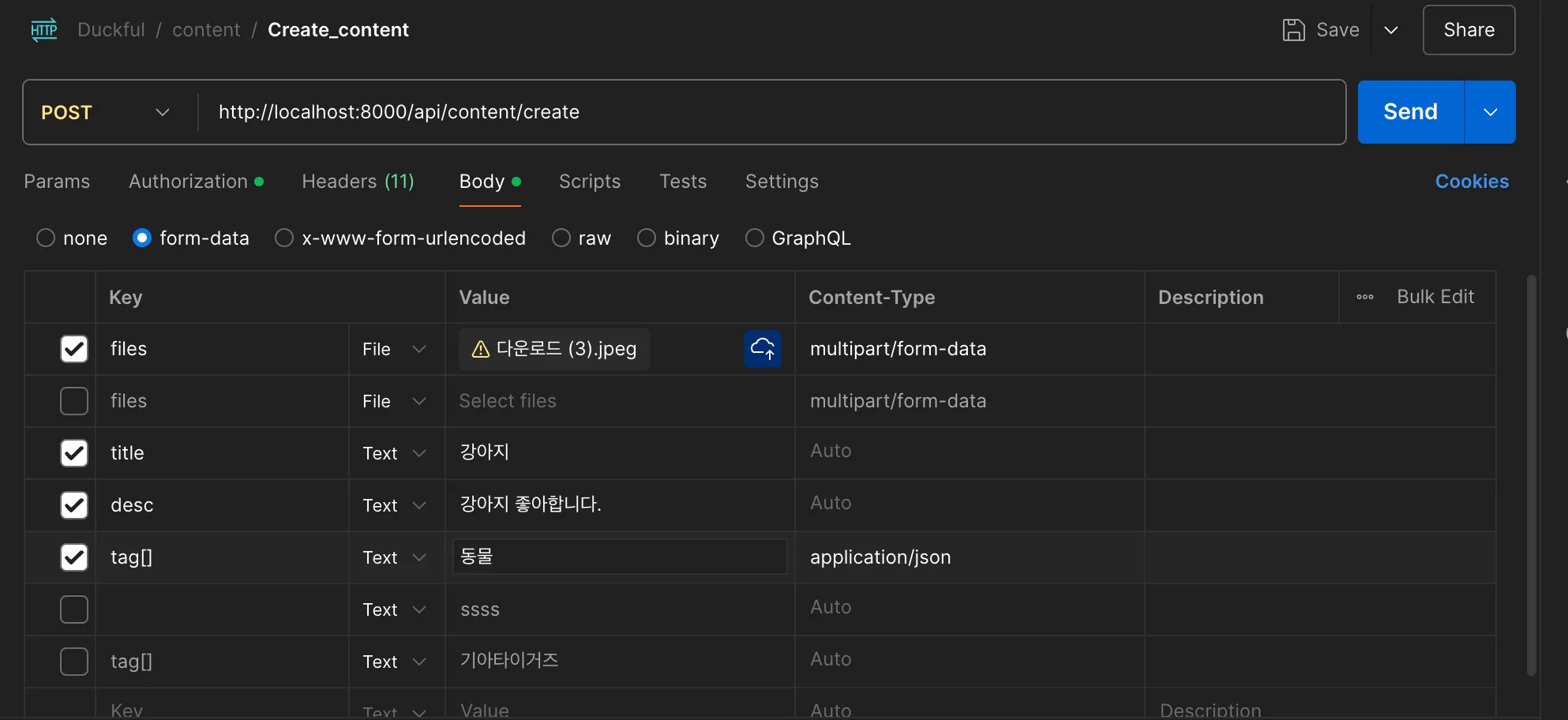Click the HTTP request type icon

coord(44,30)
